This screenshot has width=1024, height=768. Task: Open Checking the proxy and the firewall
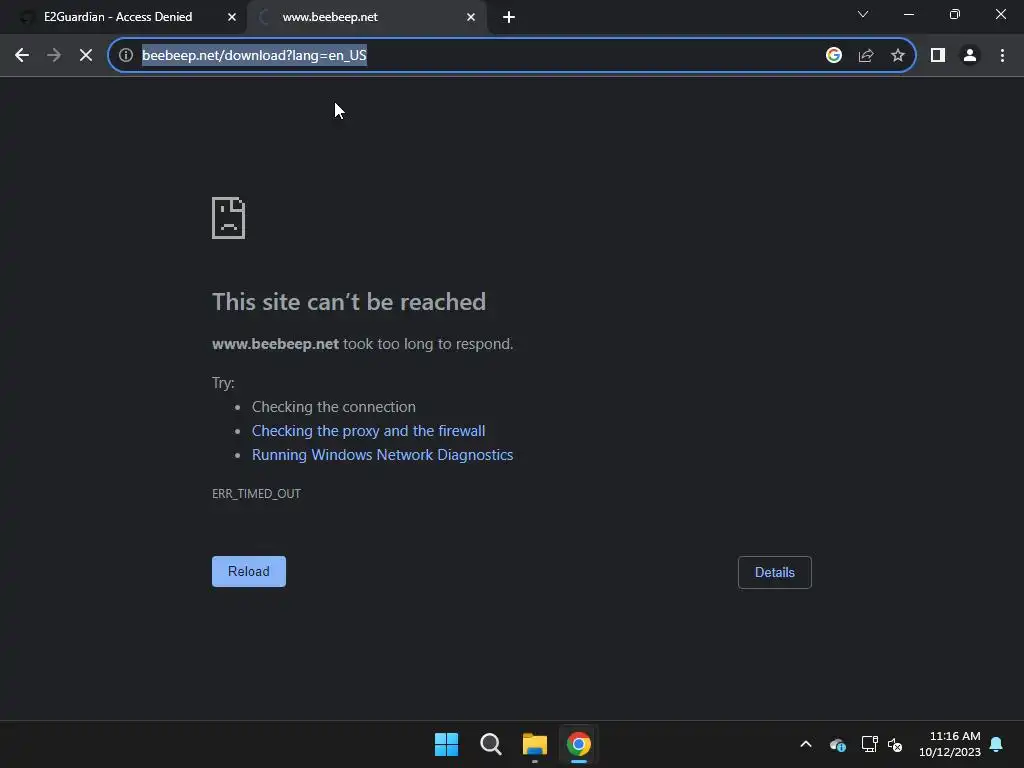pyautogui.click(x=368, y=431)
